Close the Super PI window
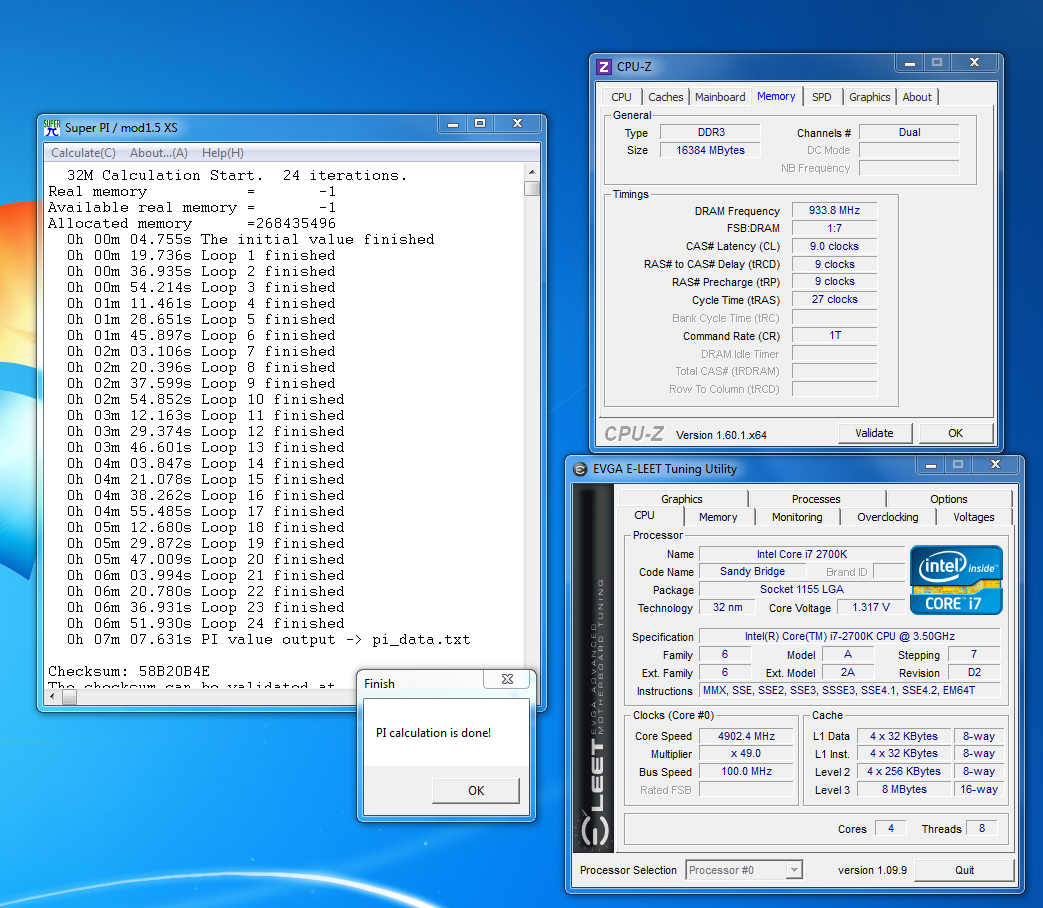Viewport: 1043px width, 908px height. click(518, 123)
